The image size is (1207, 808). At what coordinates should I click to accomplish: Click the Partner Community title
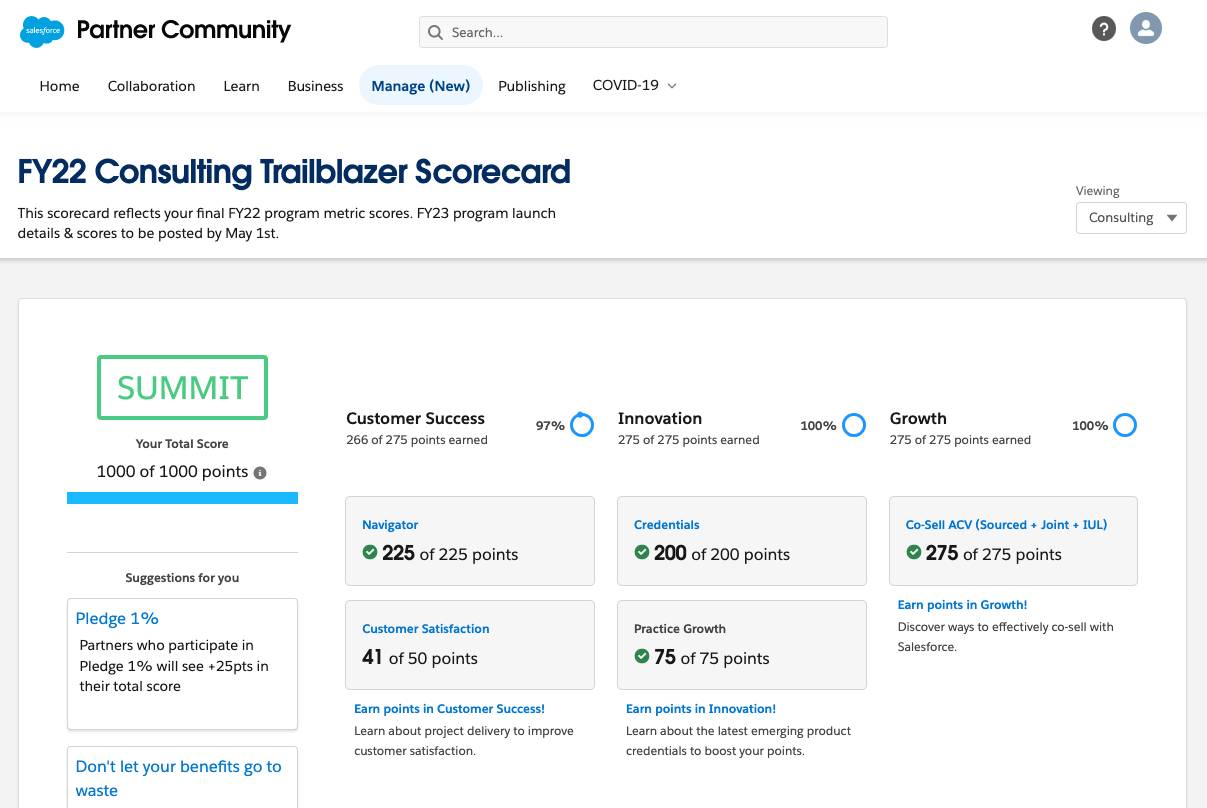click(184, 30)
